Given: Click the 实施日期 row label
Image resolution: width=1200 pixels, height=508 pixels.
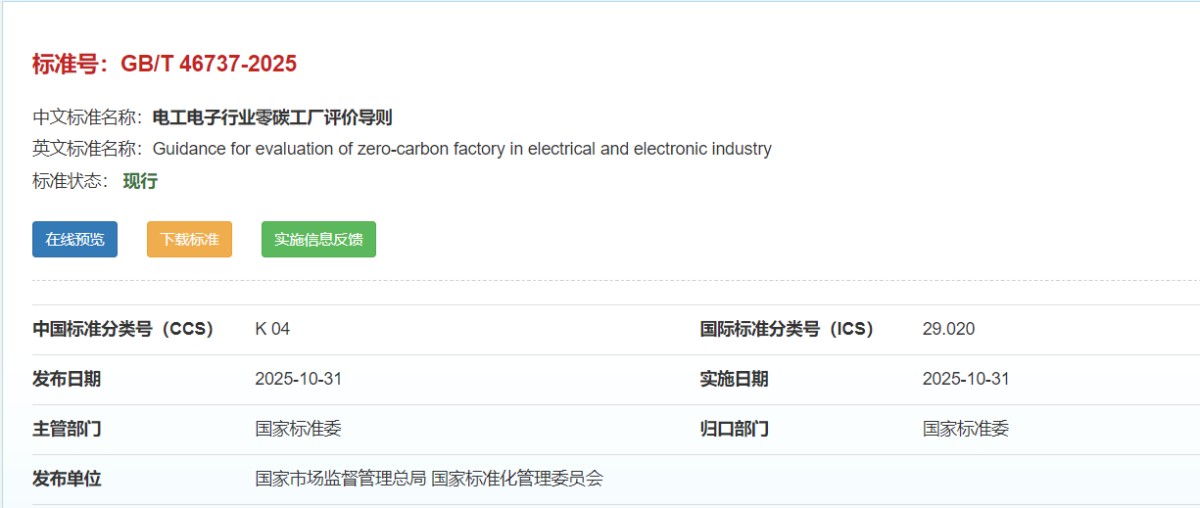Looking at the screenshot, I should coord(734,379).
